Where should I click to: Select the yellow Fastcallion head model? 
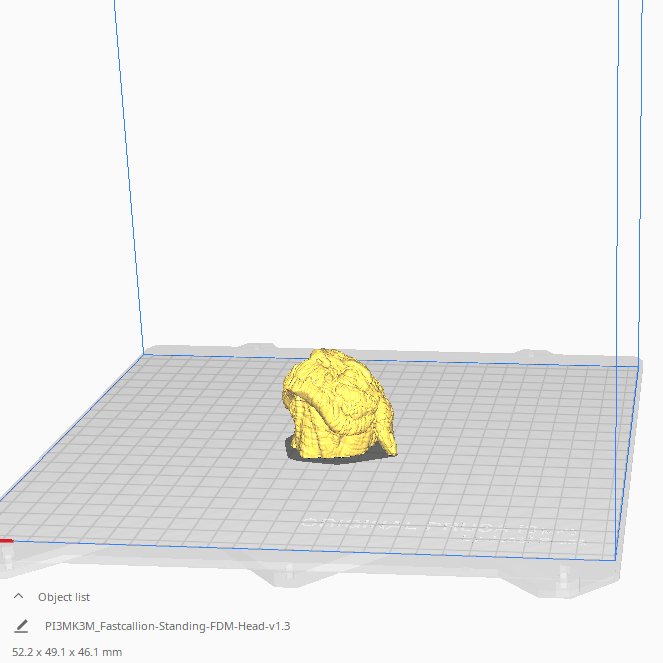[x=338, y=404]
